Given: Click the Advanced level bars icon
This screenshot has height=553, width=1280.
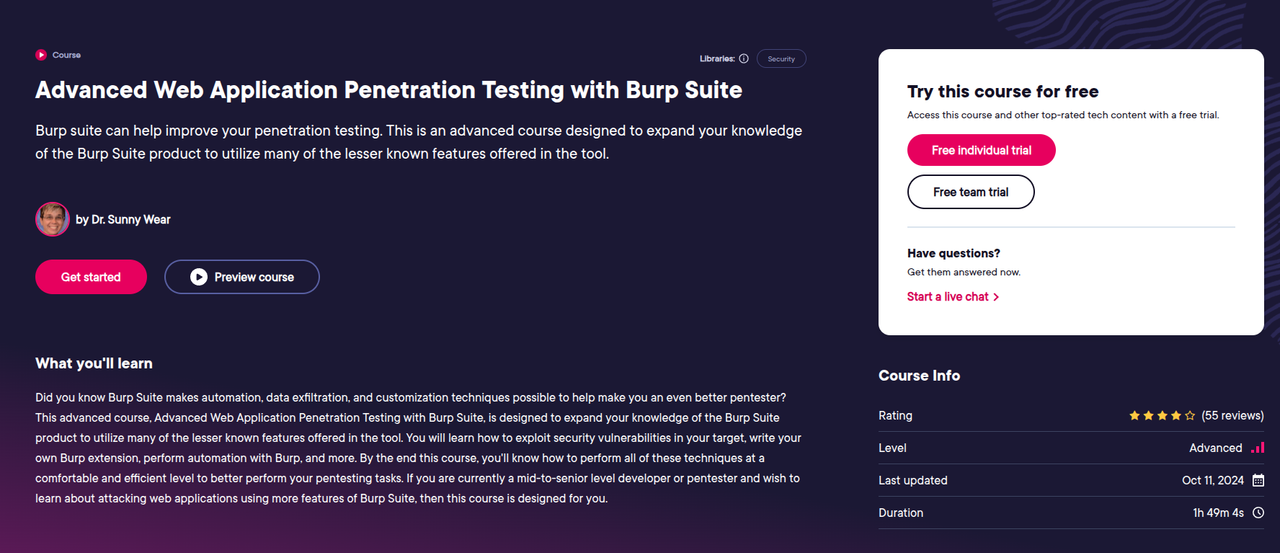Looking at the screenshot, I should [x=1258, y=448].
